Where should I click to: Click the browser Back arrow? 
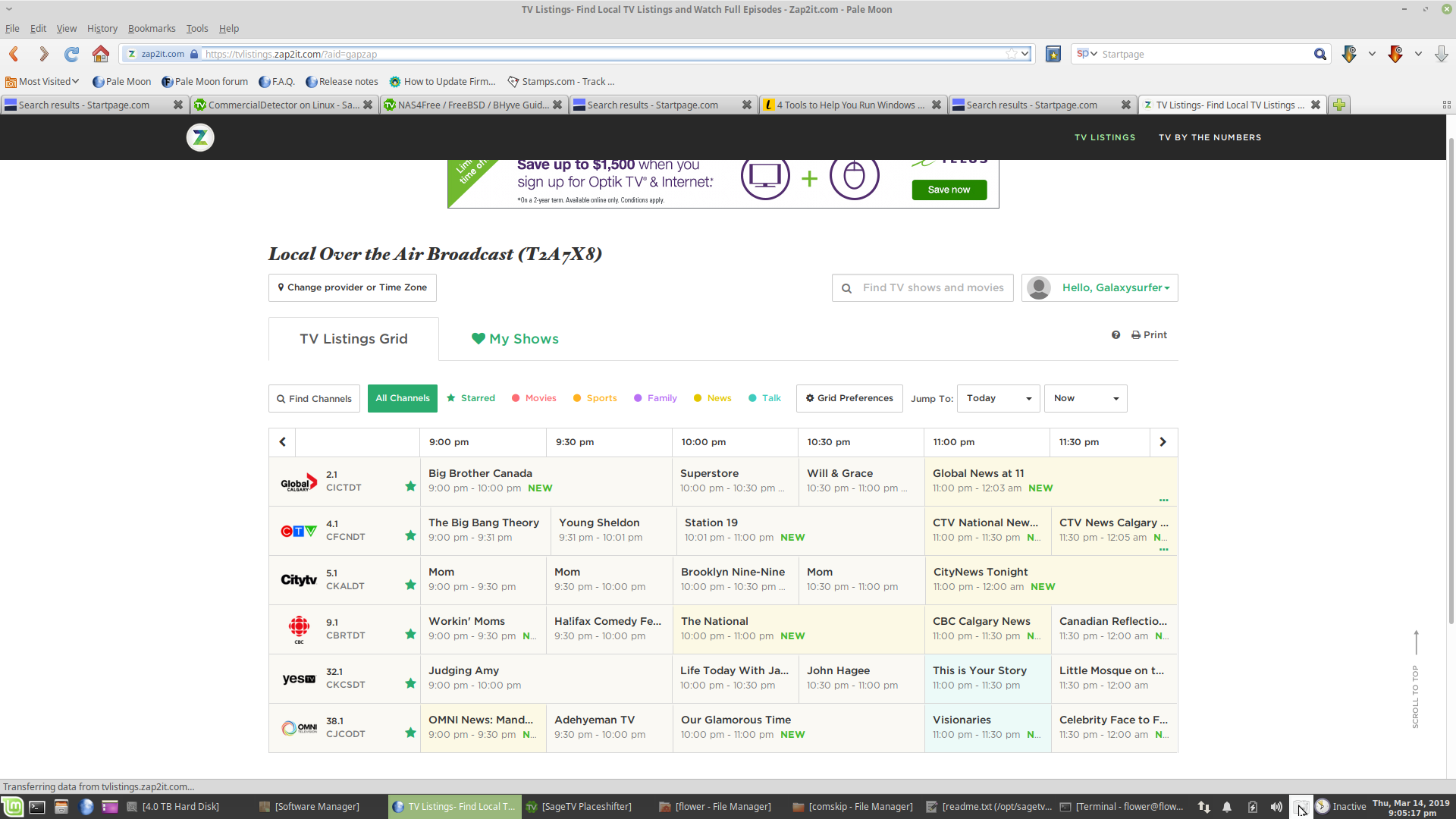click(14, 54)
